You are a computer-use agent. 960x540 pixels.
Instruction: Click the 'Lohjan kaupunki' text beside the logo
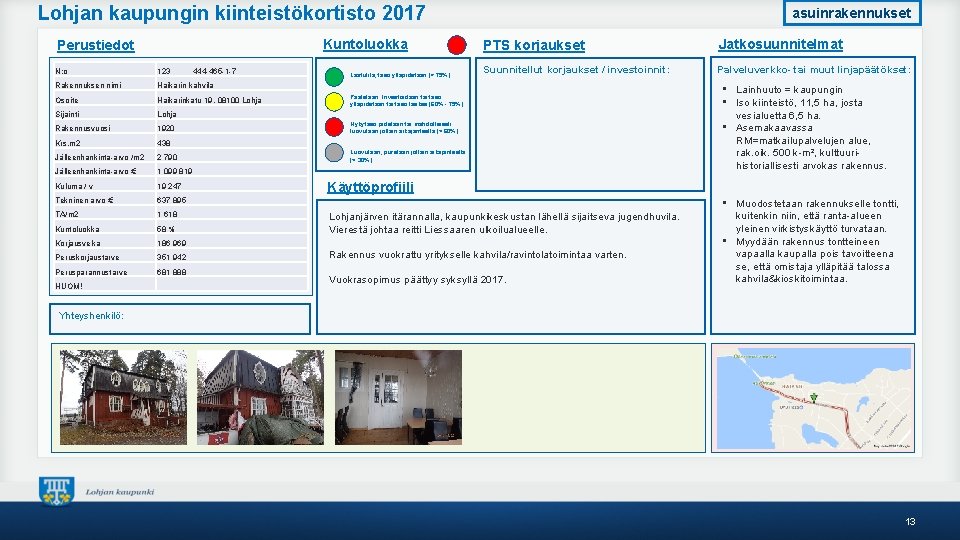pos(120,492)
